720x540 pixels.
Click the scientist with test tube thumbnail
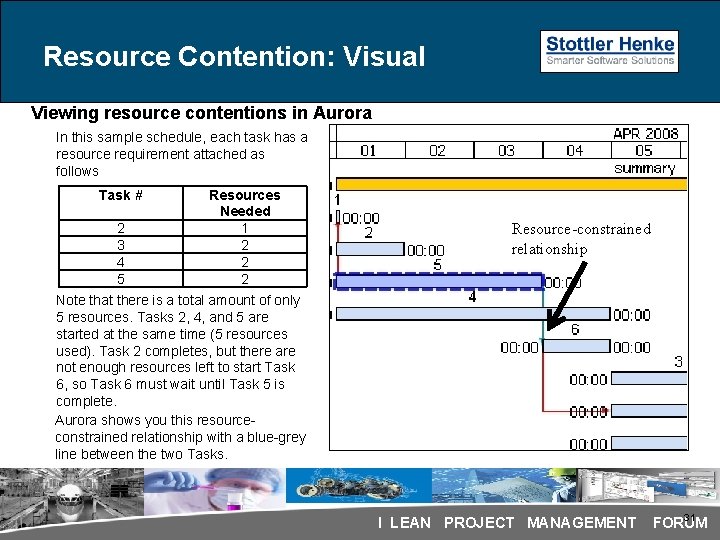214,491
